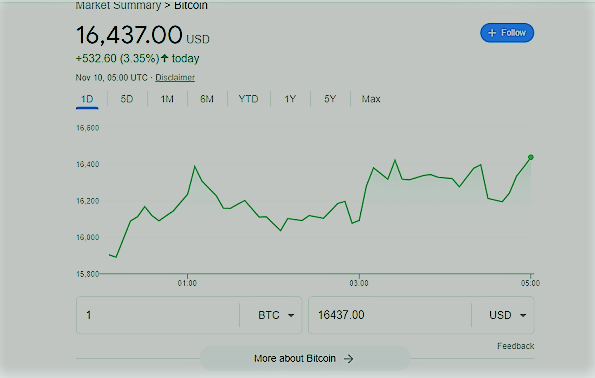Screen dimensions: 595x378
Task: Open the BTC currency dropdown
Action: pos(276,315)
